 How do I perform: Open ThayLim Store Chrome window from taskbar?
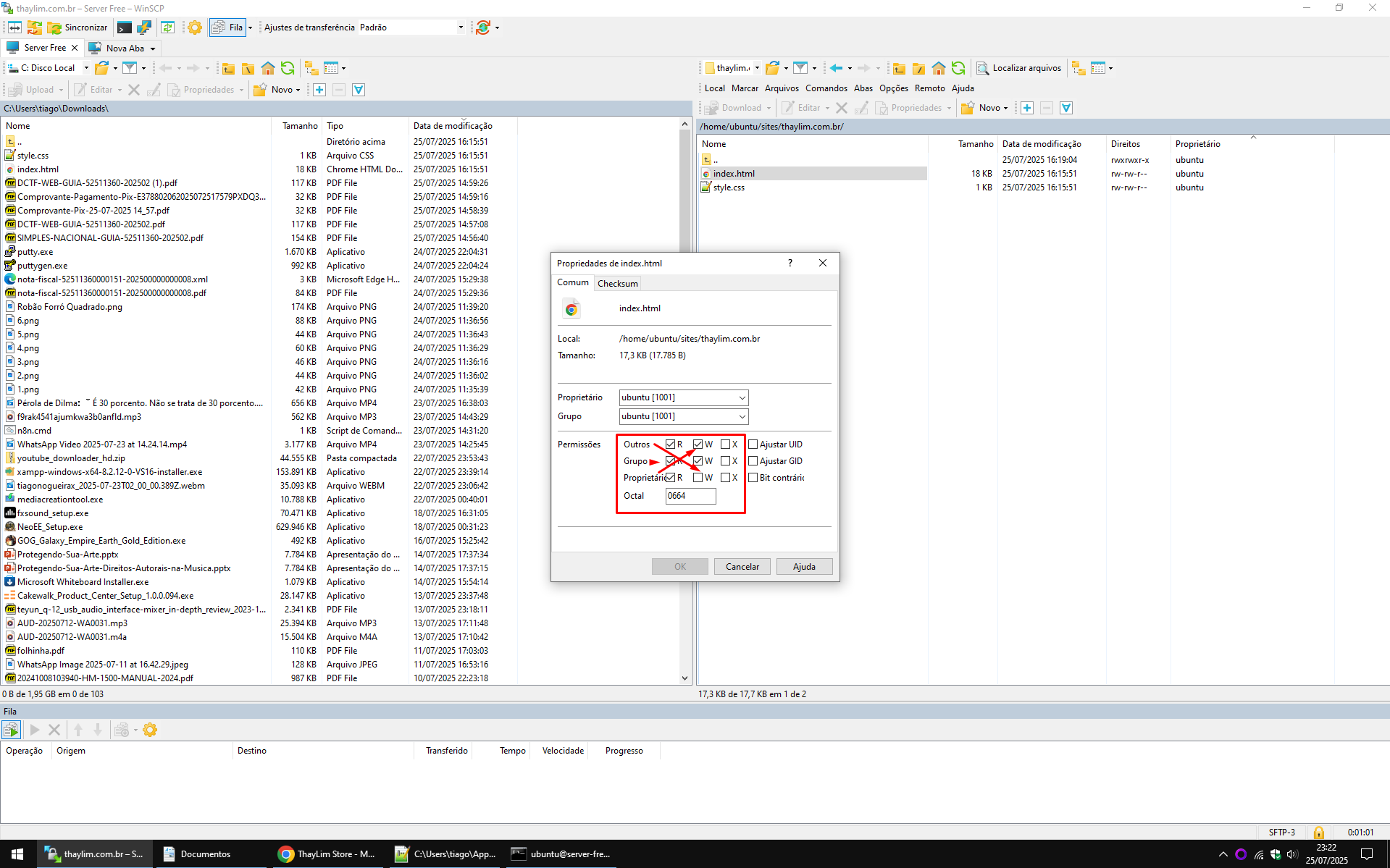(x=327, y=854)
